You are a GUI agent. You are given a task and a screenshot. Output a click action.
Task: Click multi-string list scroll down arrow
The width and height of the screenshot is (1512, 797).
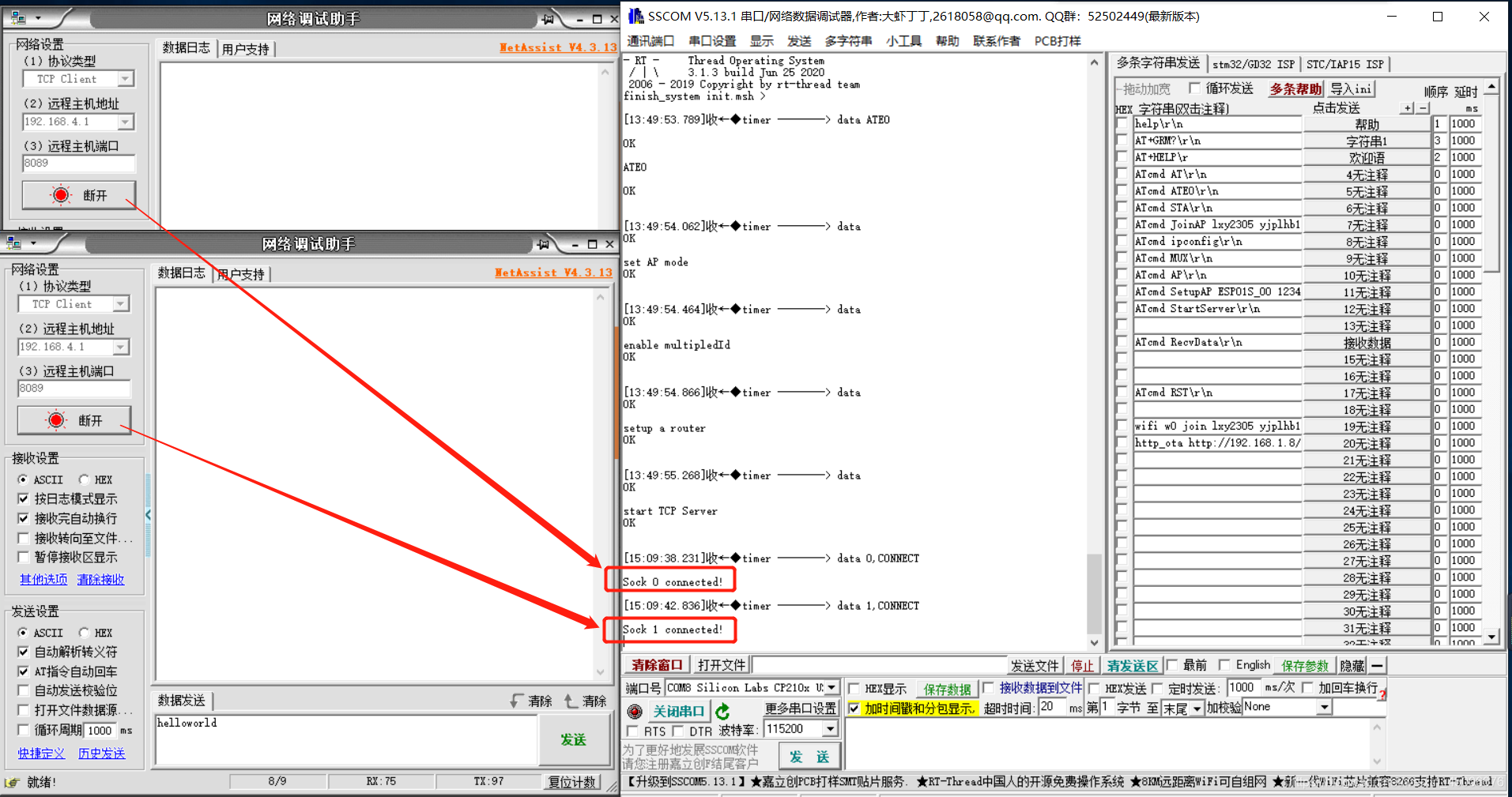1491,637
